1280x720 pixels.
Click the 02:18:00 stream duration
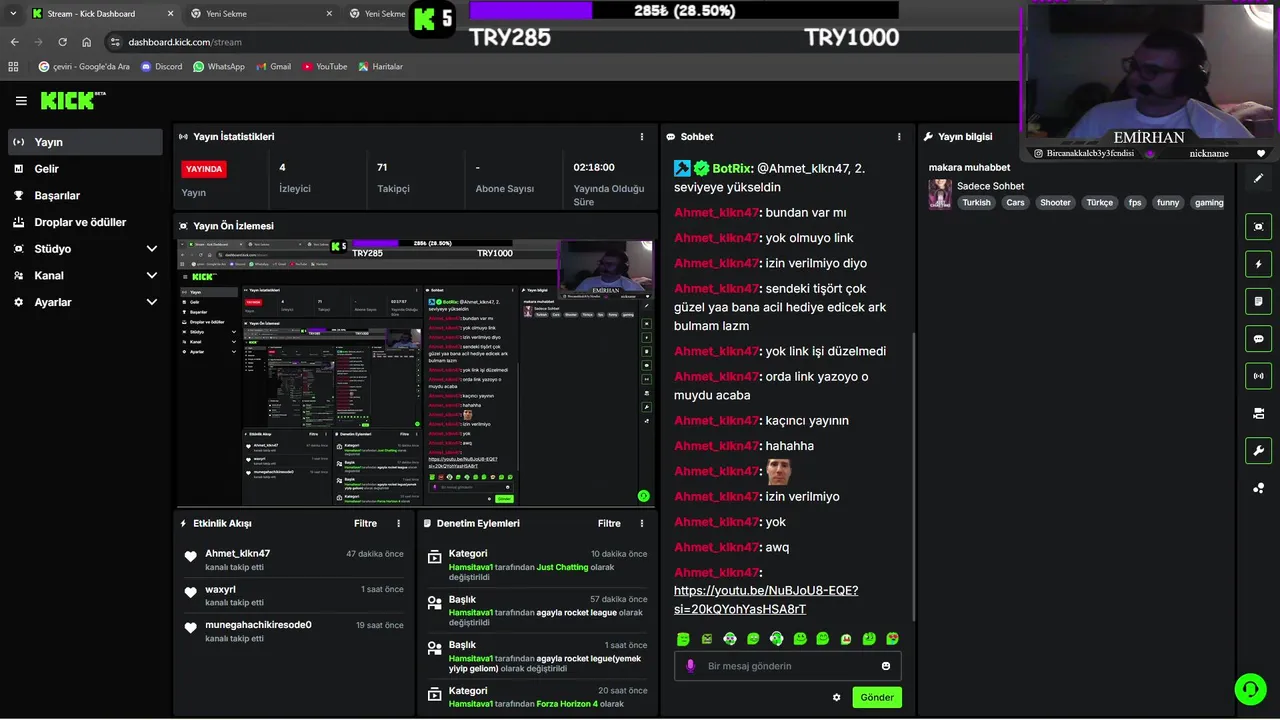click(x=594, y=167)
